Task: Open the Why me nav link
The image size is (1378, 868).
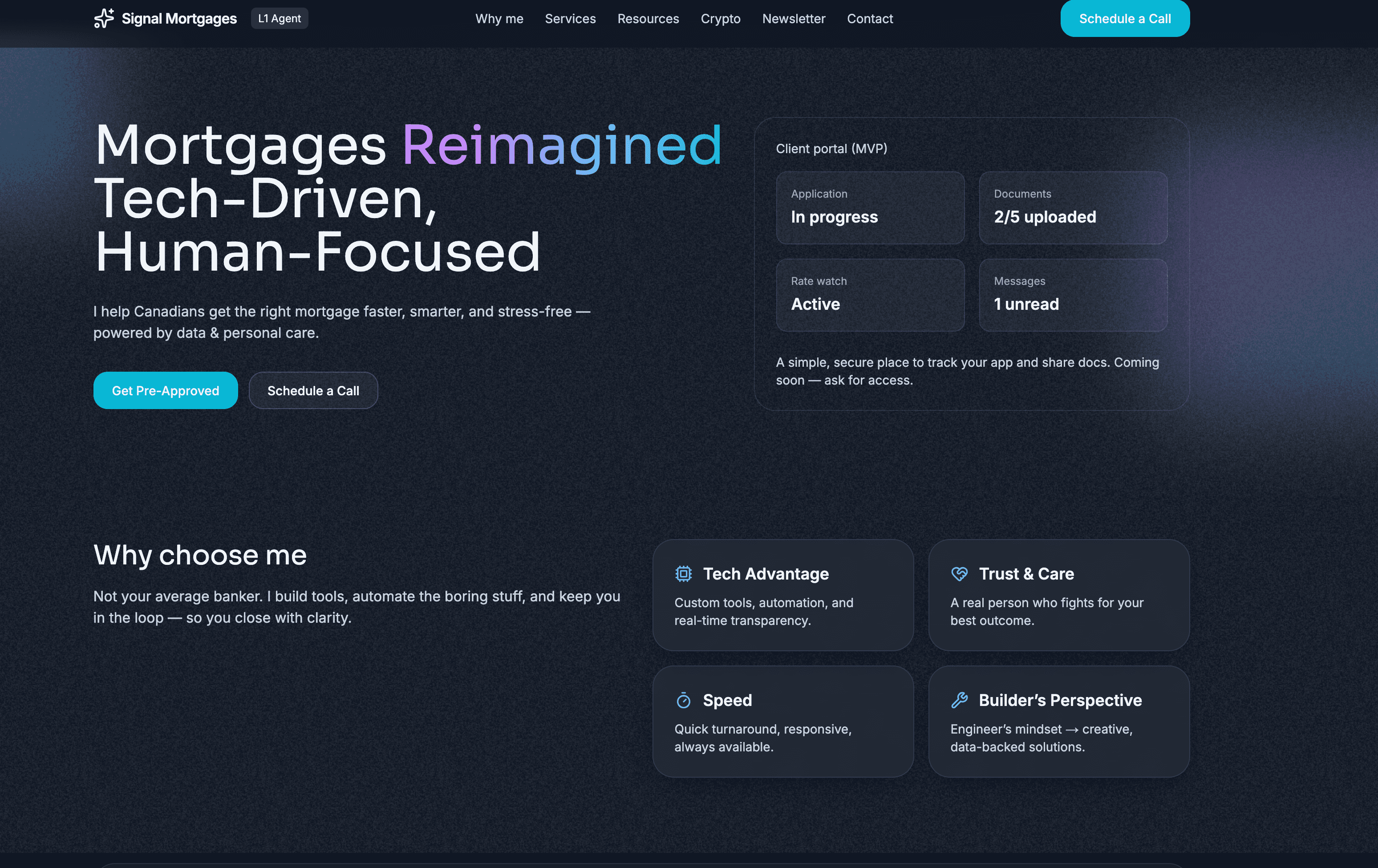Action: (x=499, y=18)
